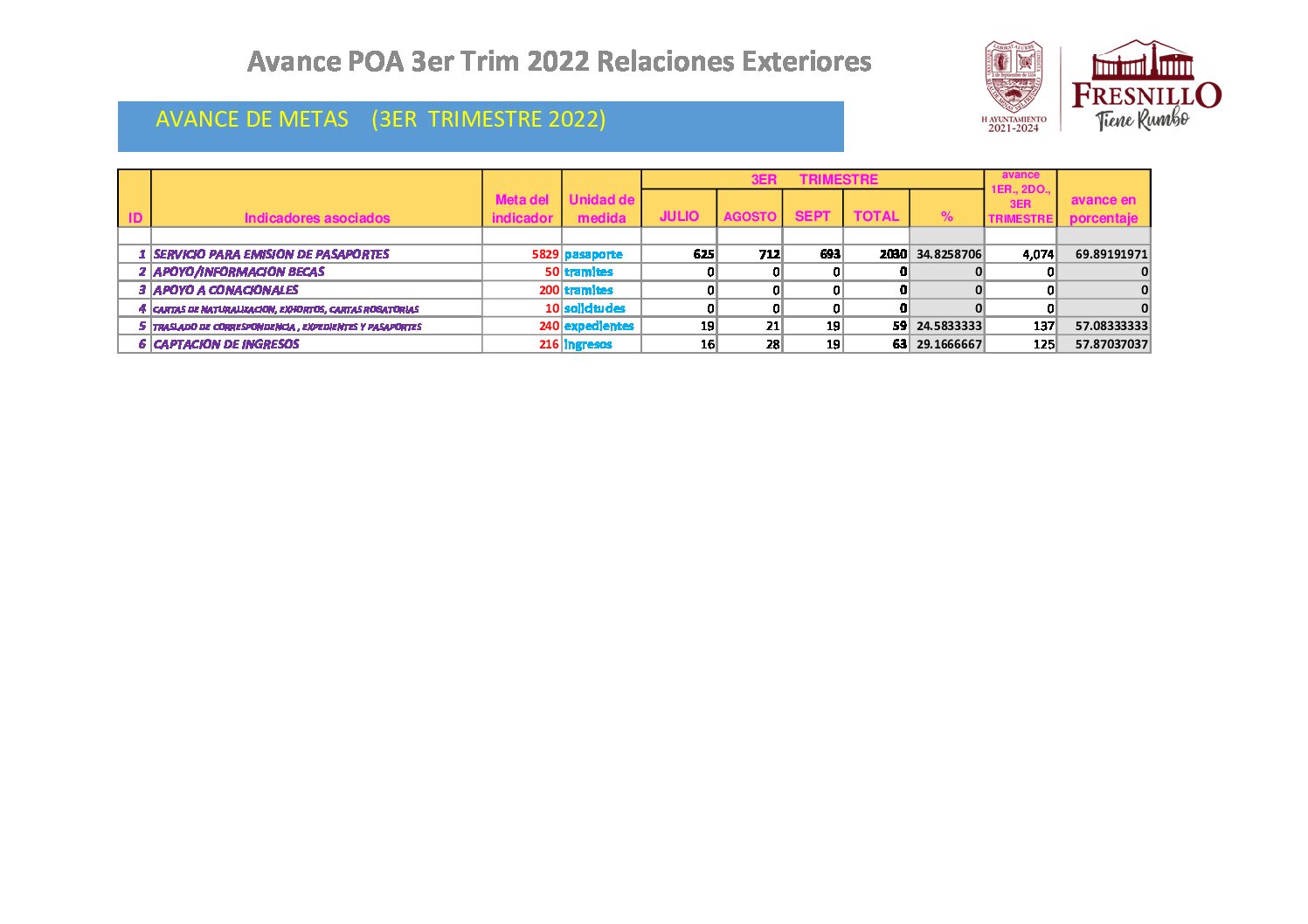Viewport: 1308px width, 924px height.
Task: Select the JULIO column header
Action: coord(679,216)
